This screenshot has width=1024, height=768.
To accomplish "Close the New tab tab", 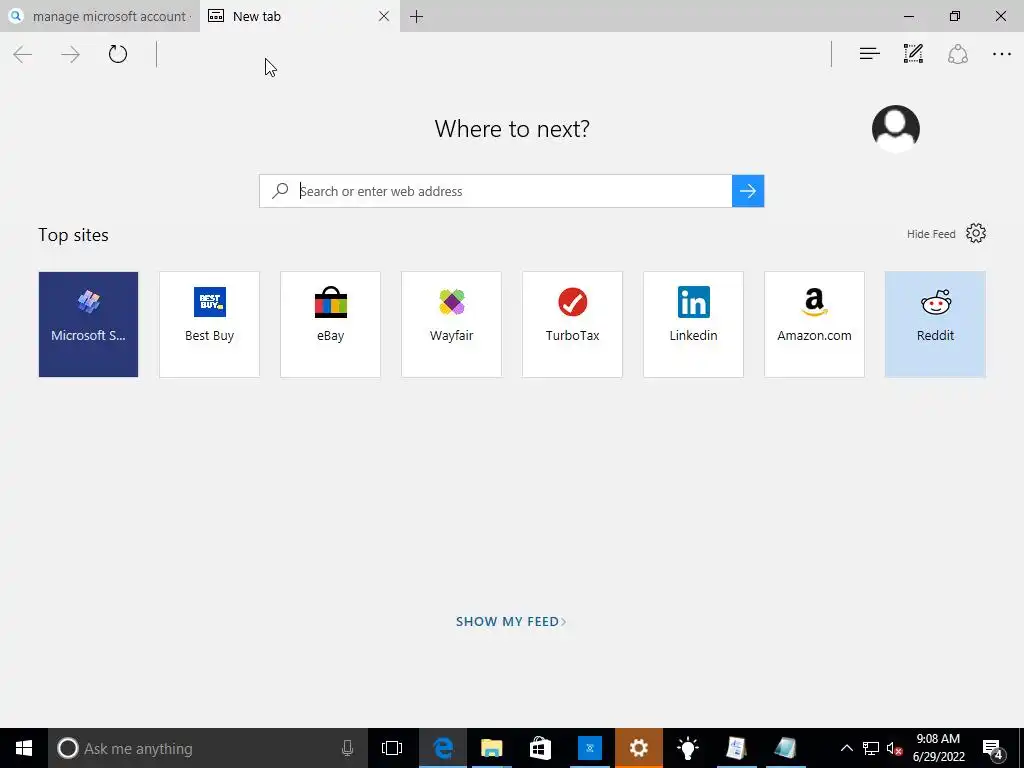I will (x=384, y=16).
